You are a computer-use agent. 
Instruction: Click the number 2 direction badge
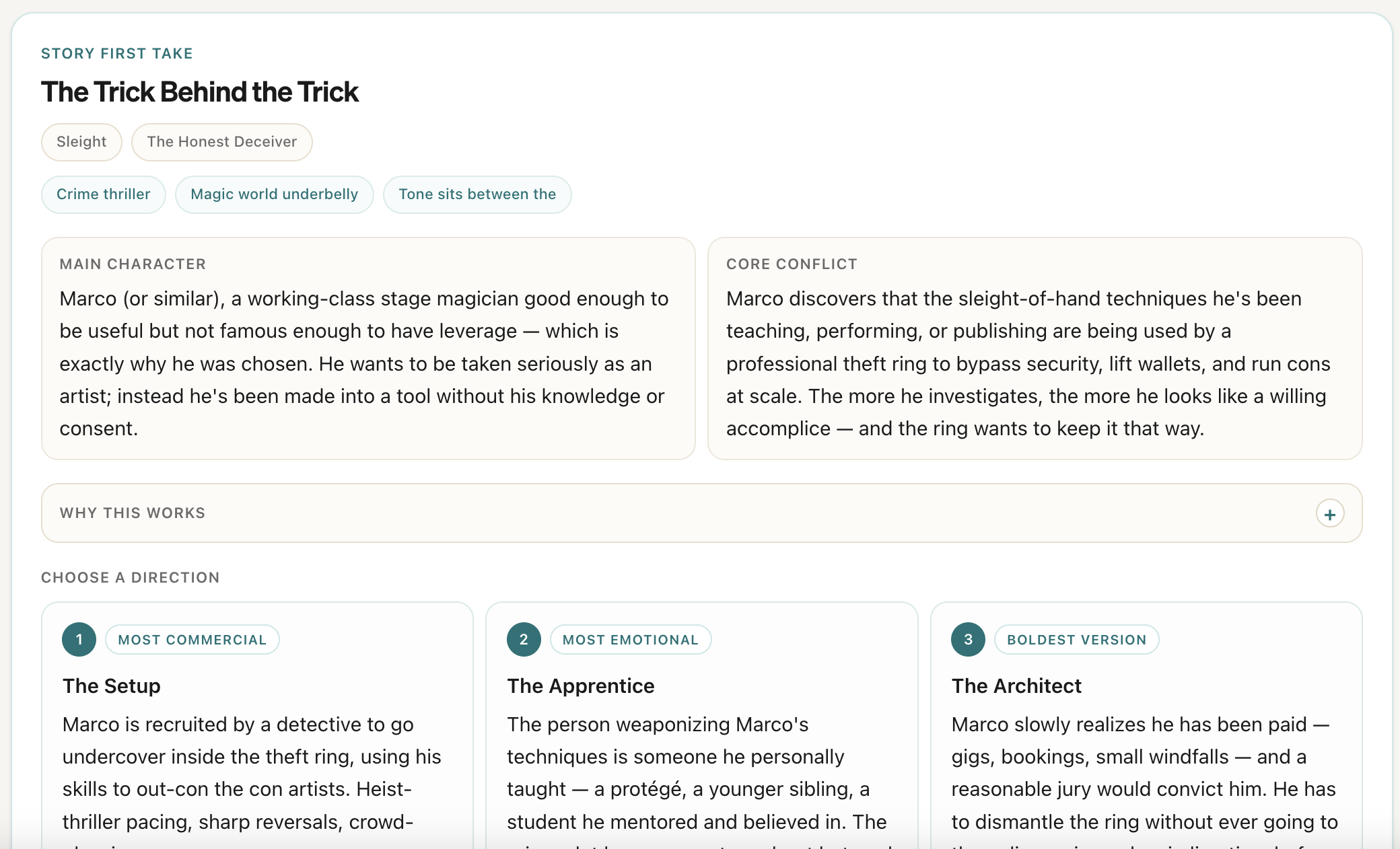click(x=524, y=640)
